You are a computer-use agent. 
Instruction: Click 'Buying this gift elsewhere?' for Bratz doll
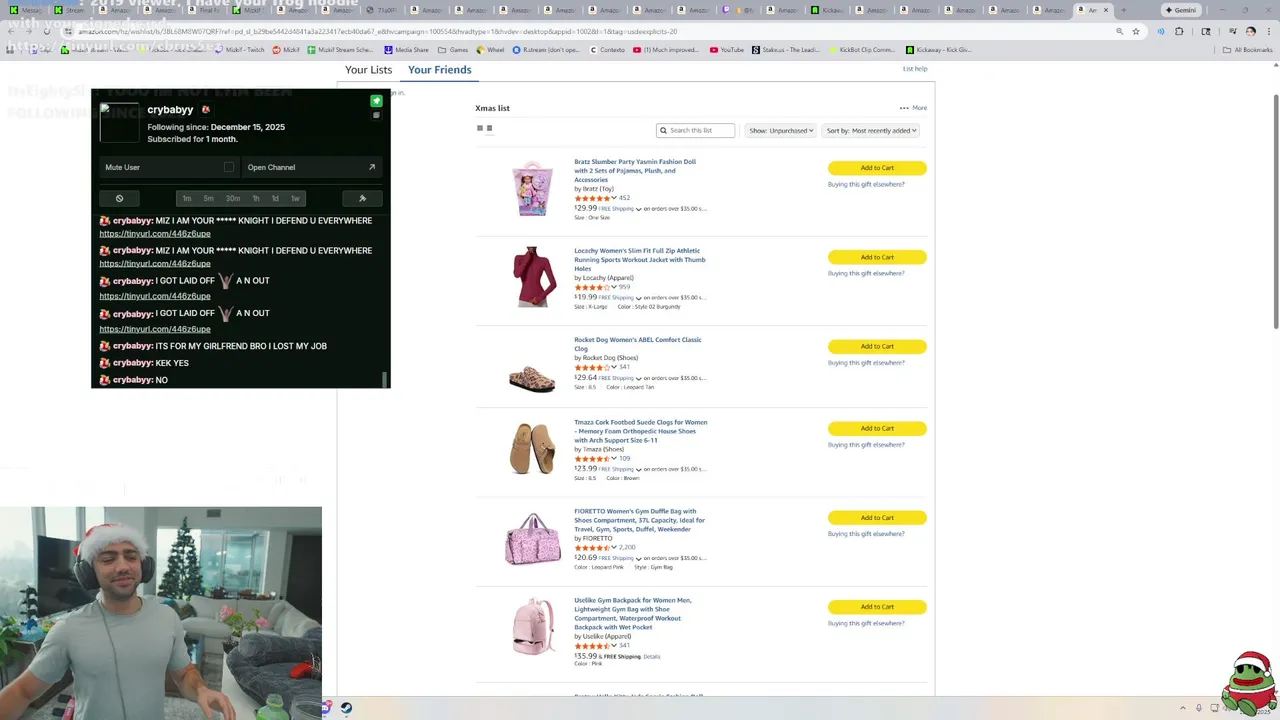pyautogui.click(x=866, y=184)
